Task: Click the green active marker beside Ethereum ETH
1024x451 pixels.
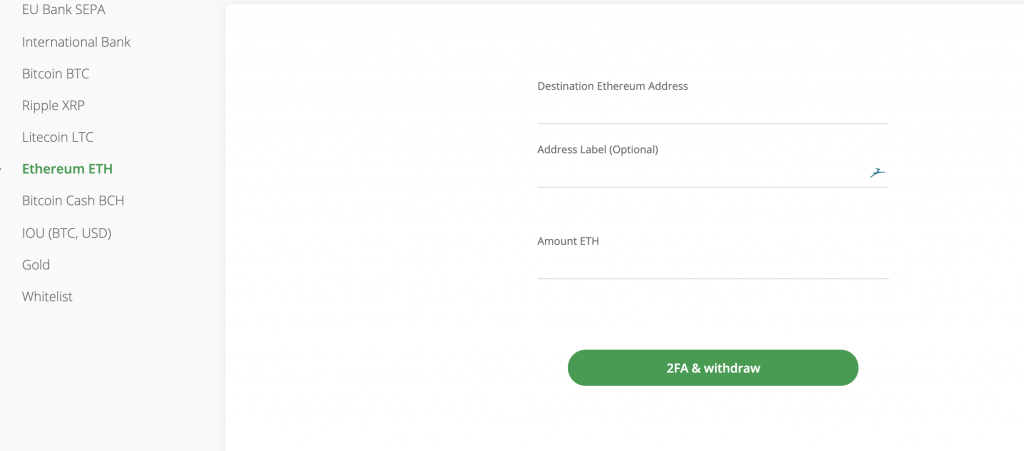Action: [x=1, y=169]
